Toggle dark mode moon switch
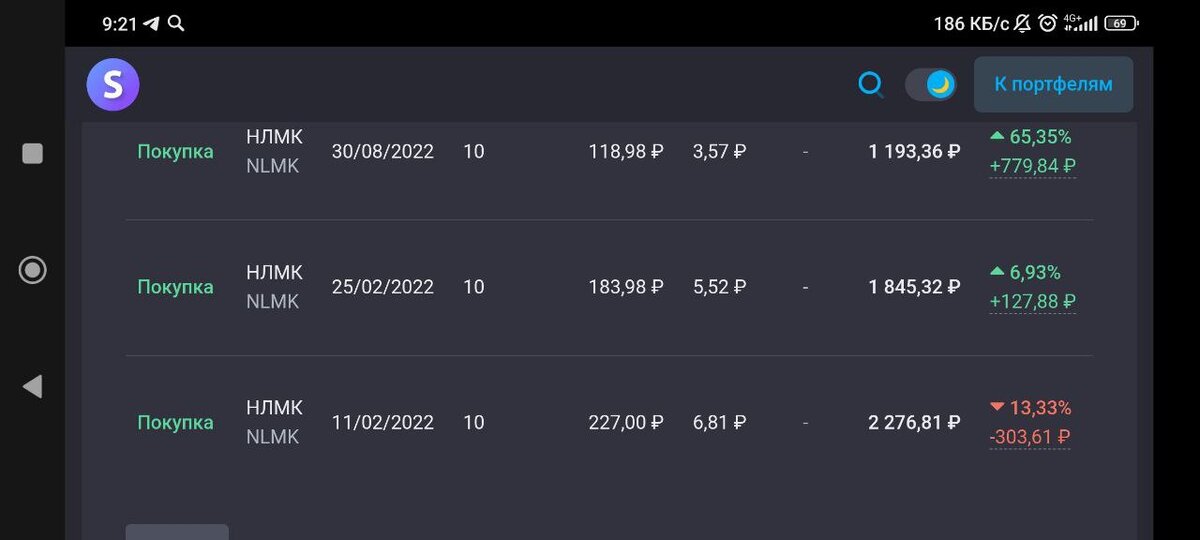1200x540 pixels. 930,85
